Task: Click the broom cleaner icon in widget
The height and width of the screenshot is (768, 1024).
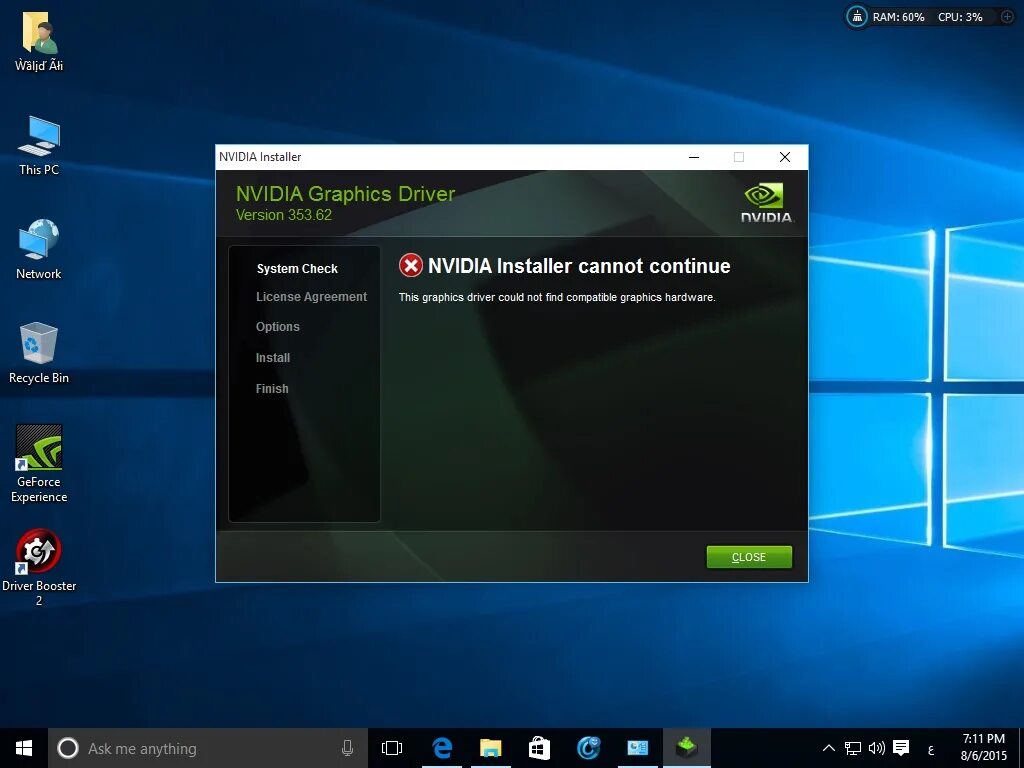Action: coord(856,16)
